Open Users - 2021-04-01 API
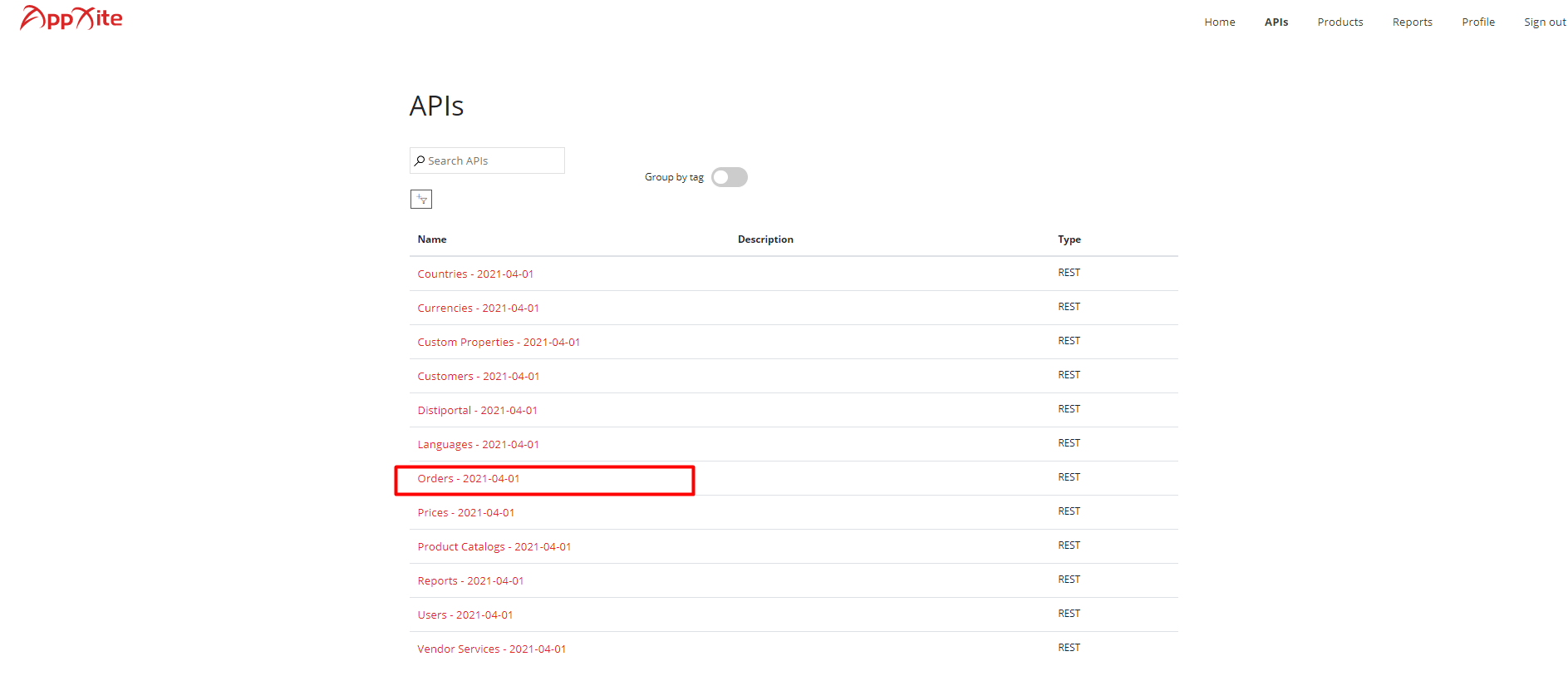This screenshot has height=691, width=1568. [x=465, y=614]
